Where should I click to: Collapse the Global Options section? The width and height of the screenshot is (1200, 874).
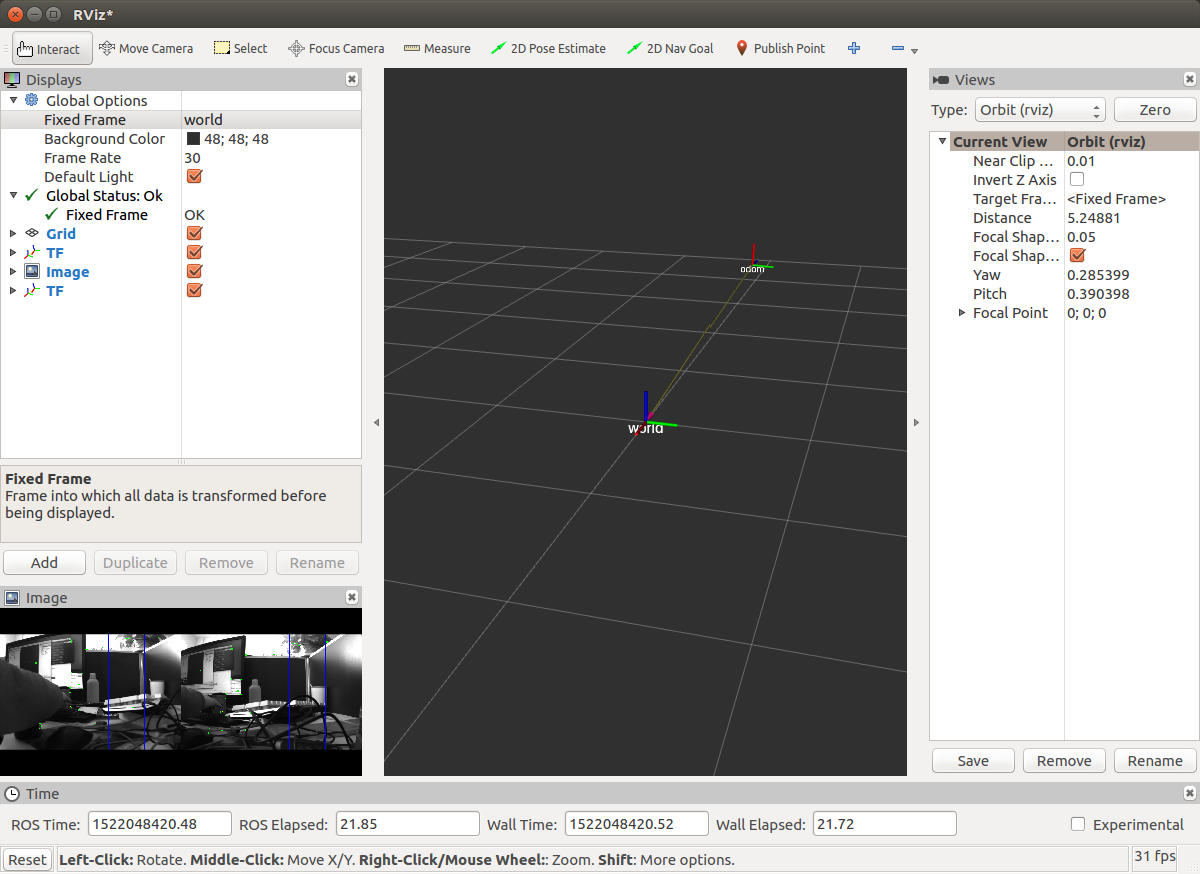[x=14, y=100]
